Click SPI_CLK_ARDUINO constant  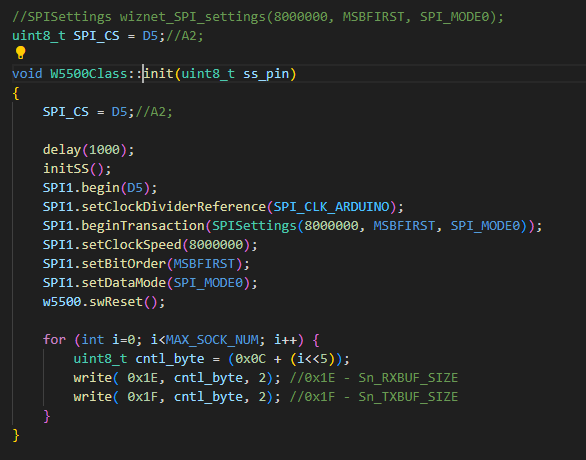tap(331, 207)
